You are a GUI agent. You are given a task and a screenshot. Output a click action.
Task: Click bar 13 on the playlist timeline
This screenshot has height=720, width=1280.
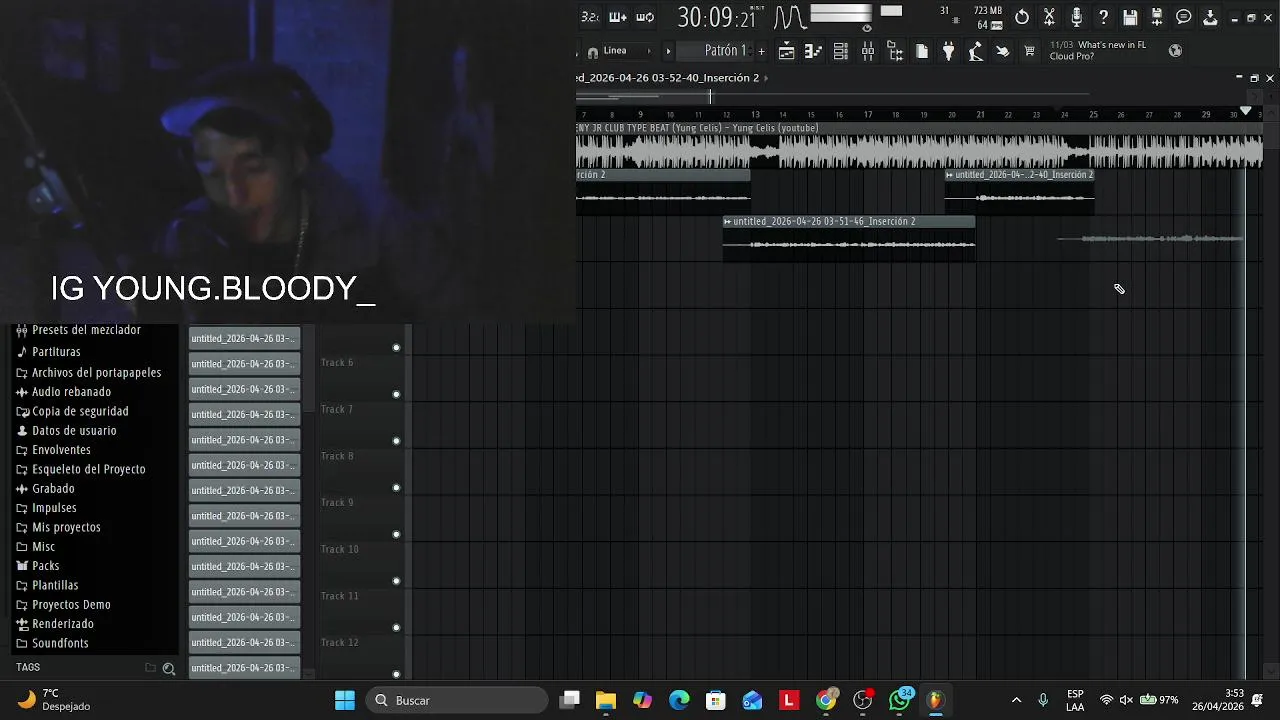coord(755,114)
